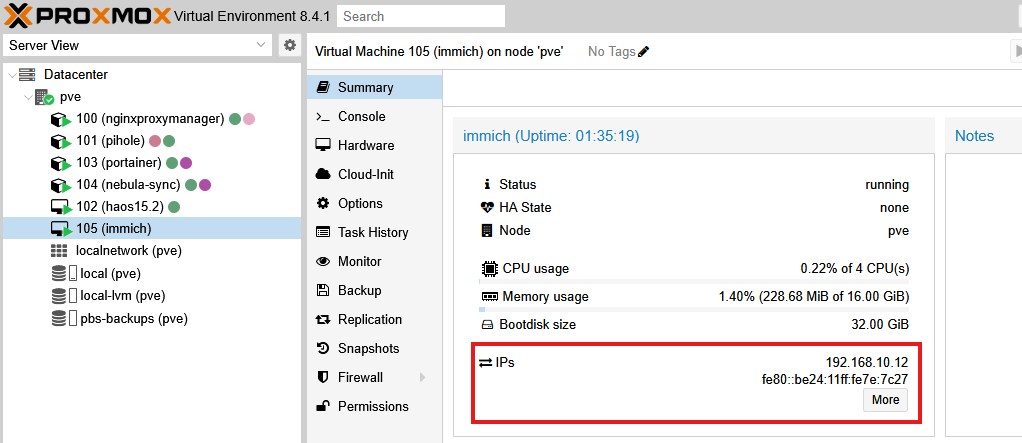Viewport: 1022px width, 443px height.
Task: Click storage icon for local (pve)
Action: (x=64, y=274)
